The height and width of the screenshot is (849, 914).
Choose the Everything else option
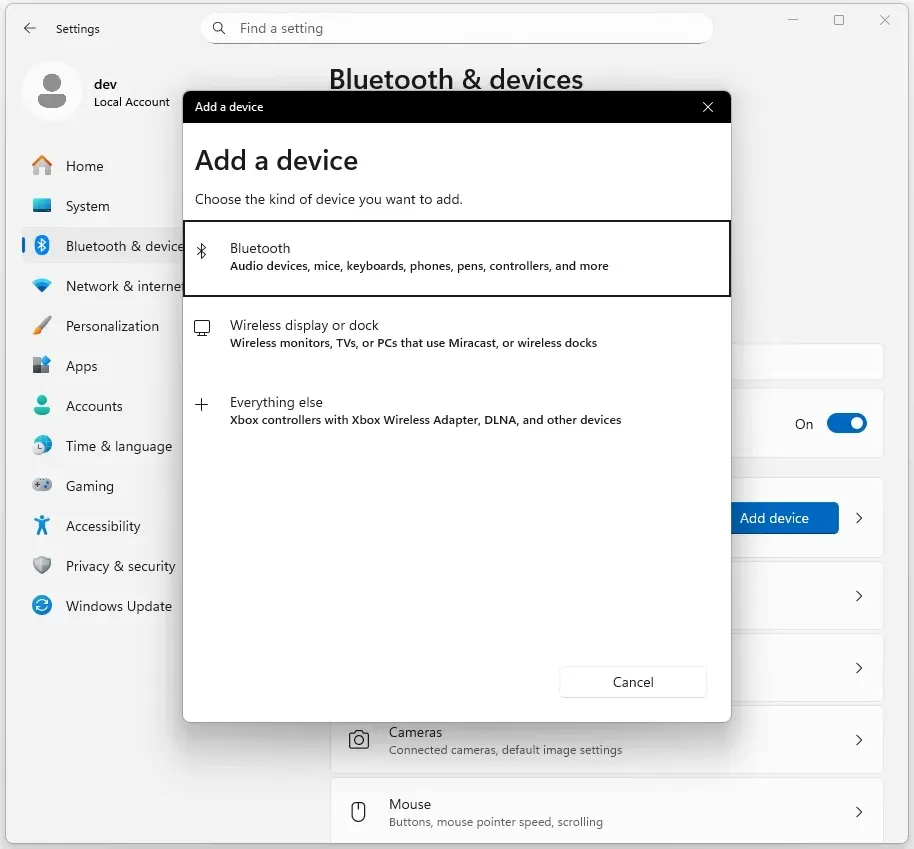[456, 411]
